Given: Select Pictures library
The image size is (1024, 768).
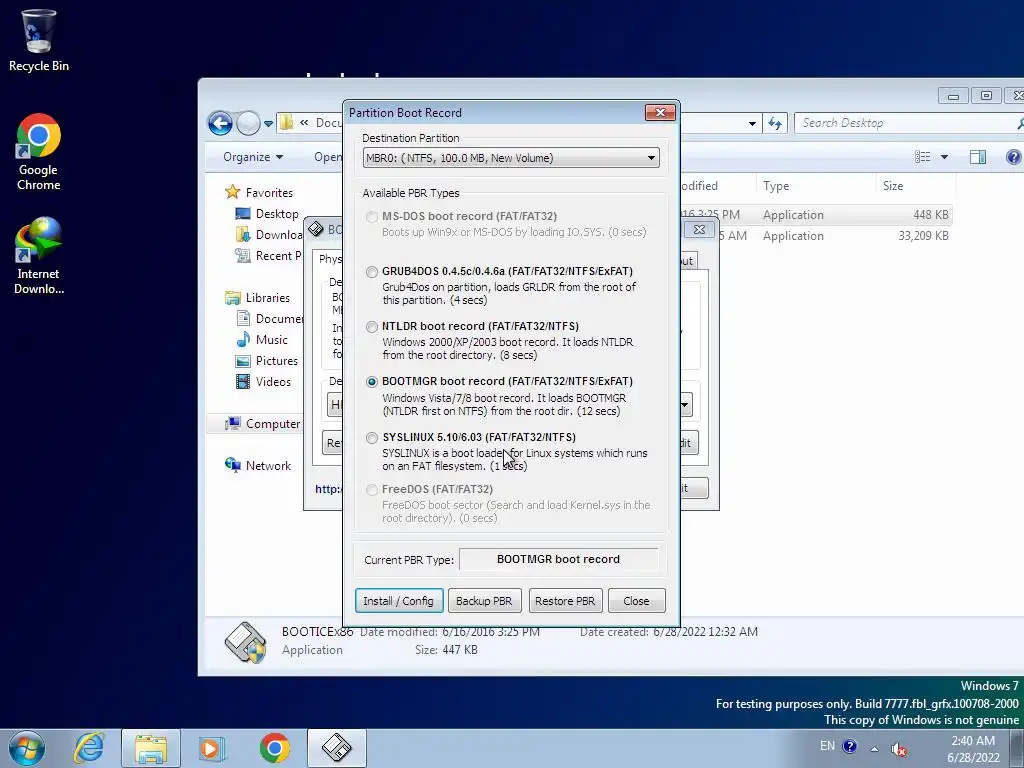Looking at the screenshot, I should 266,360.
